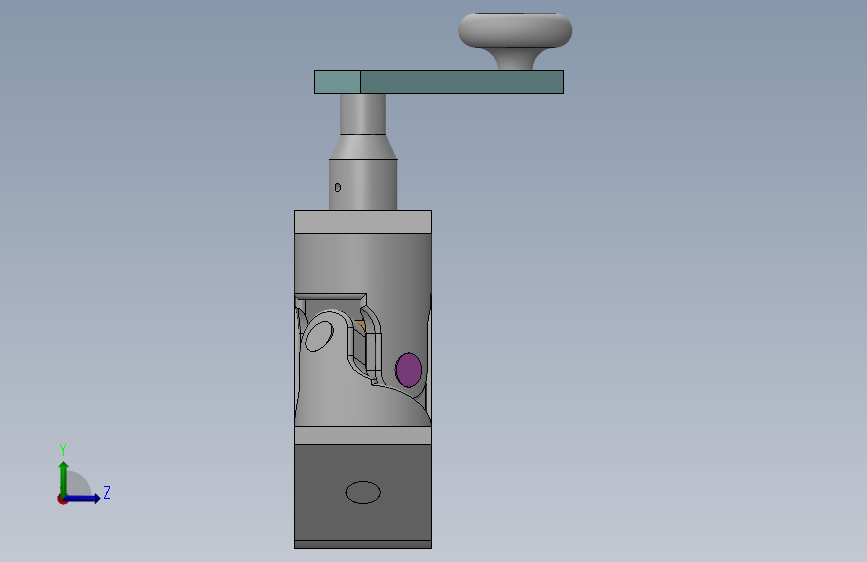
Task: Click the red origin of the triad
Action: click(x=62, y=499)
